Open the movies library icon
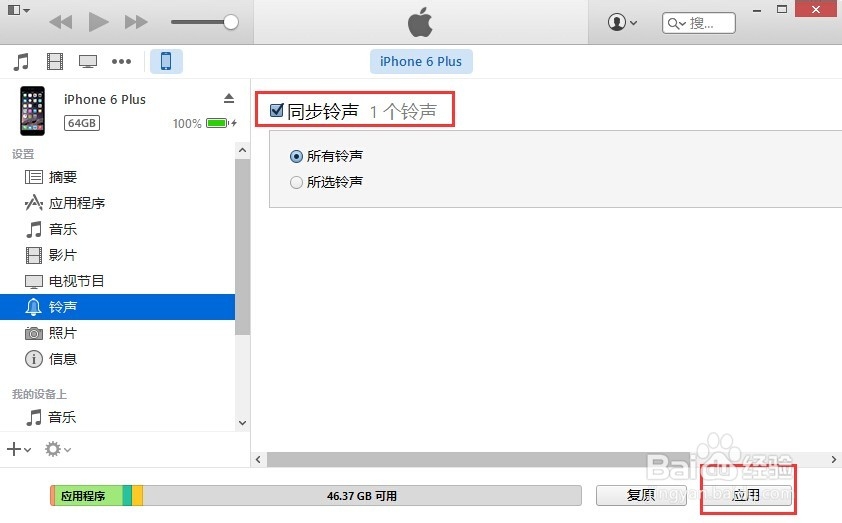842x523 pixels. coord(55,62)
